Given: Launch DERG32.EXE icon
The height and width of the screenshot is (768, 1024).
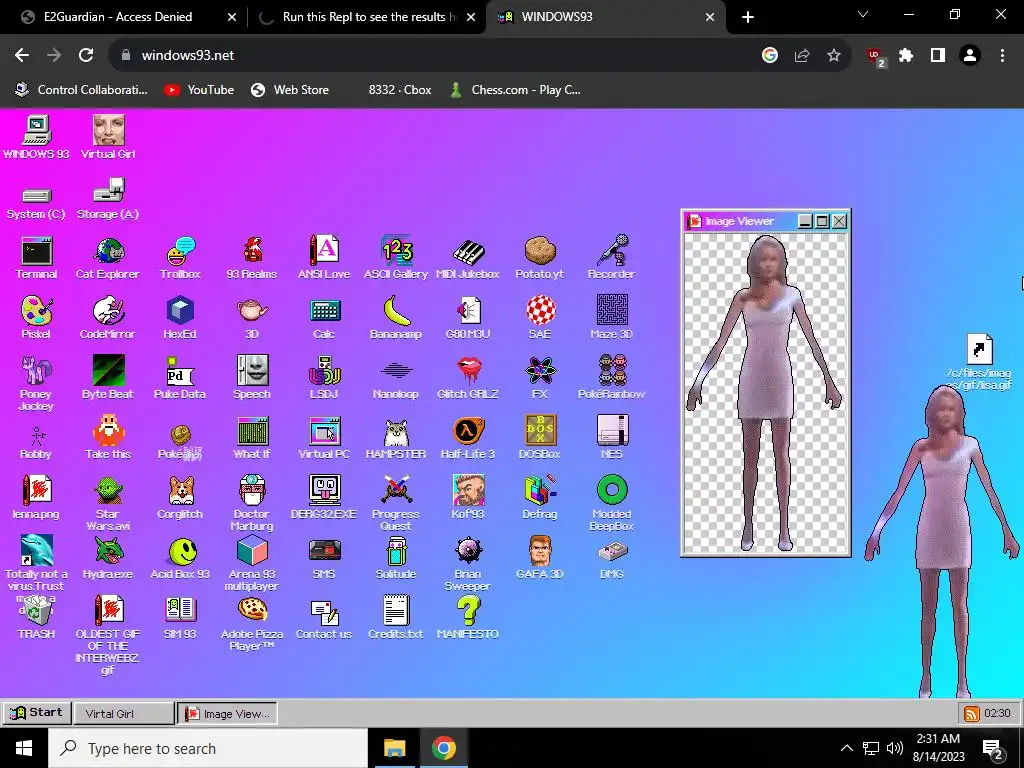Looking at the screenshot, I should pyautogui.click(x=324, y=498).
